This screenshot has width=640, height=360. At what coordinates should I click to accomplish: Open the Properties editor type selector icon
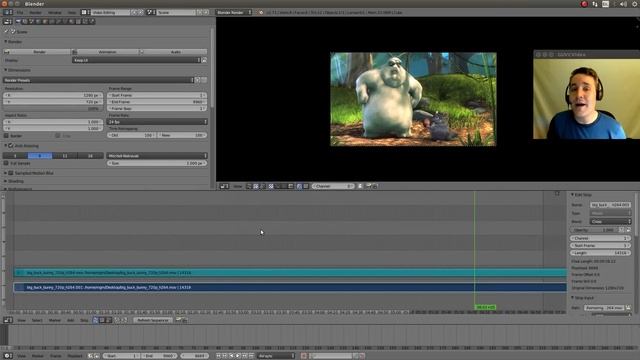pyautogui.click(x=8, y=21)
